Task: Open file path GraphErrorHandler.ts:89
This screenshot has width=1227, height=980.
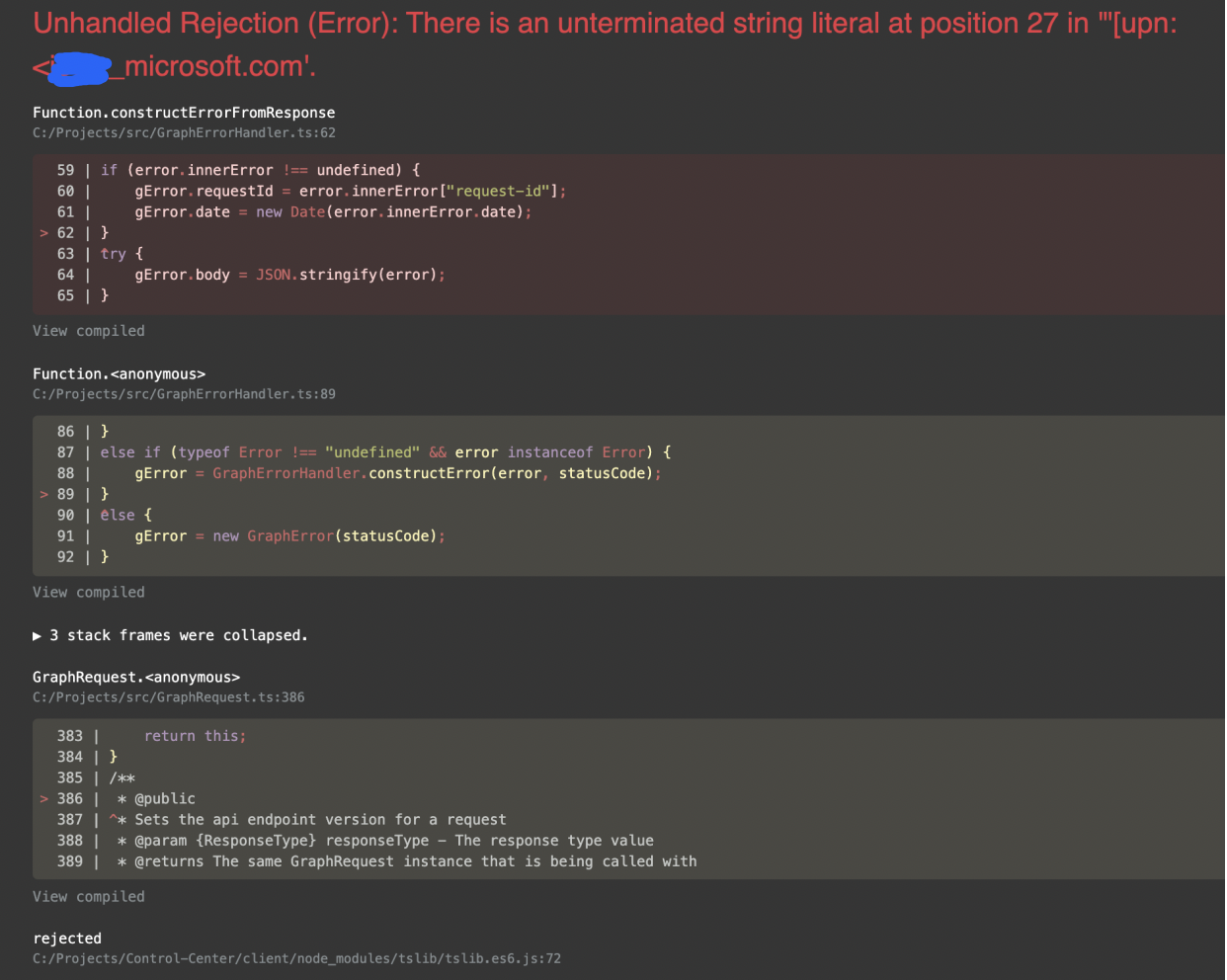Action: 184,393
